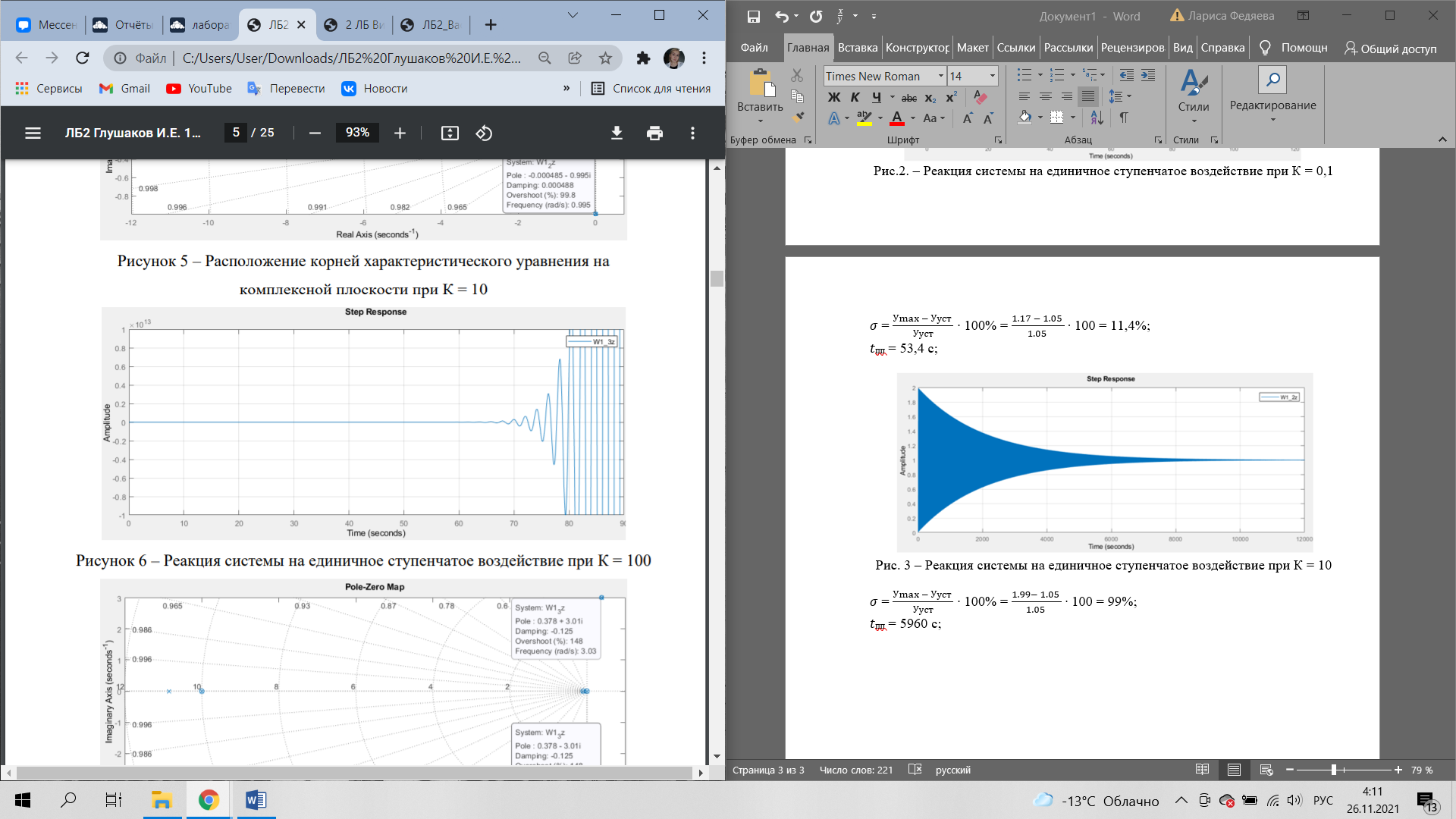Rotate PDF page icon in viewer
1456x819 pixels.
point(484,133)
